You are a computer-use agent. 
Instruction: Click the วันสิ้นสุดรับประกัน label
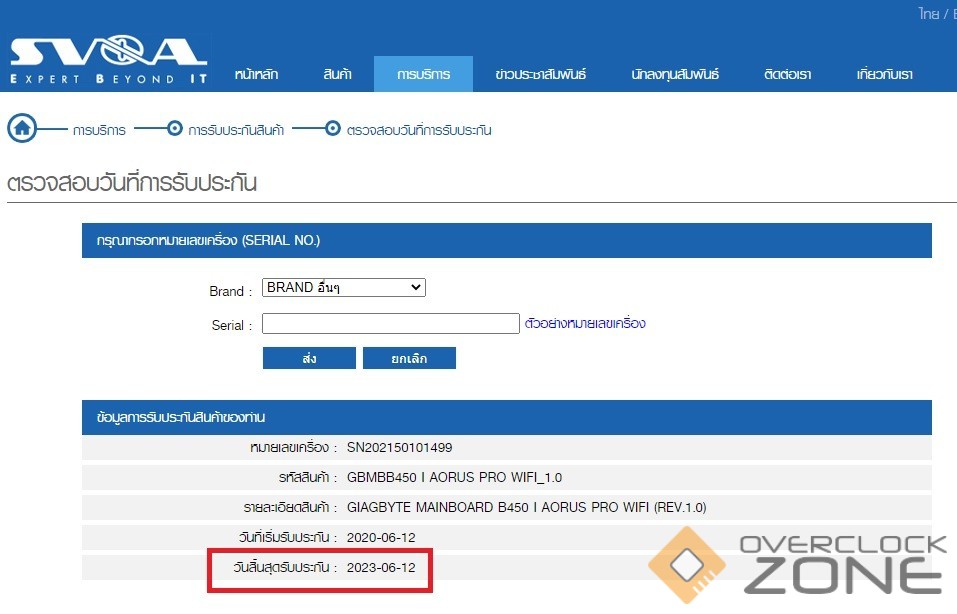[x=282, y=568]
